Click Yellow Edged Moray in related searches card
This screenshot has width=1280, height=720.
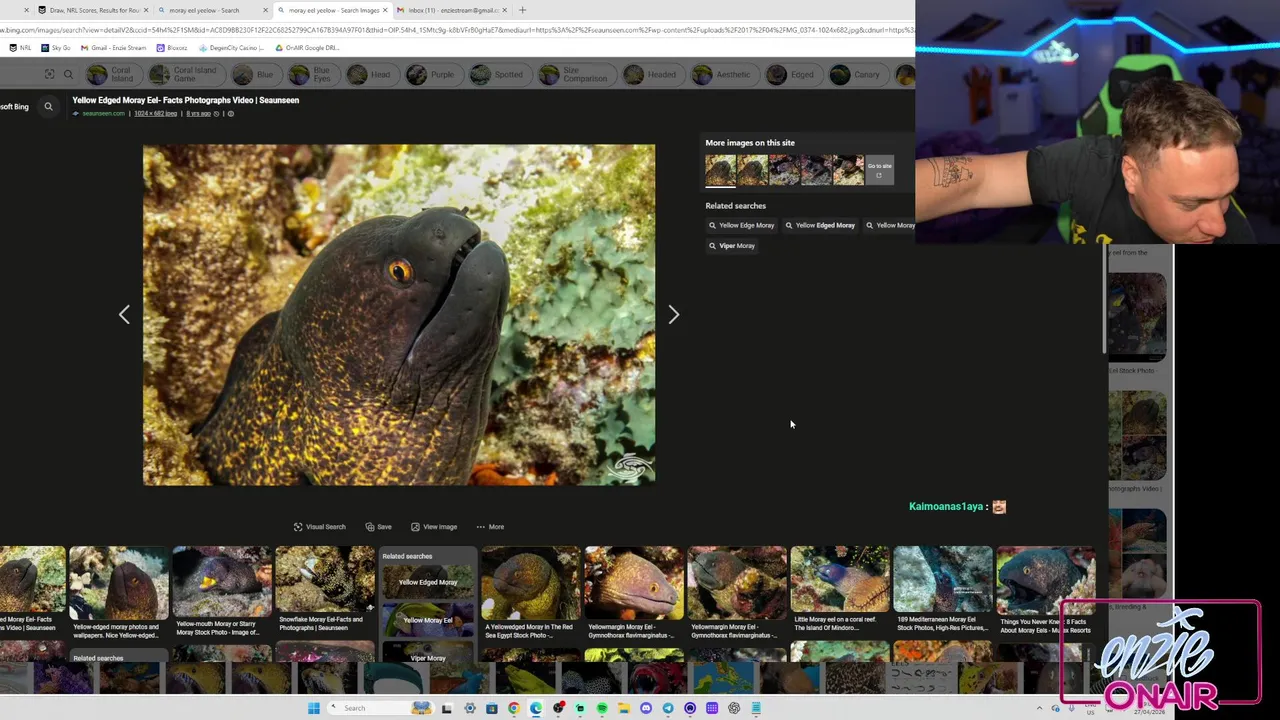pyautogui.click(x=428, y=582)
